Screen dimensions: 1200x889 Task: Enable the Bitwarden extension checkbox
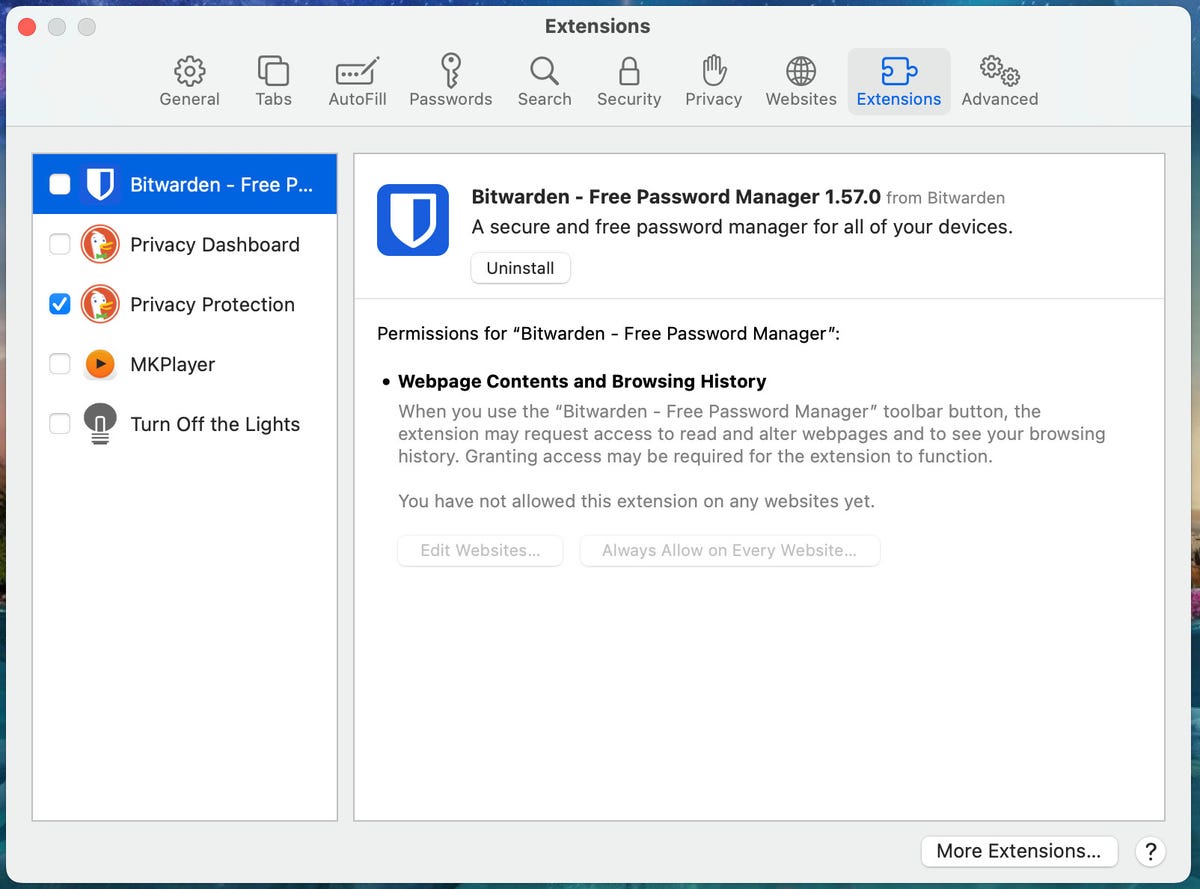(x=60, y=184)
